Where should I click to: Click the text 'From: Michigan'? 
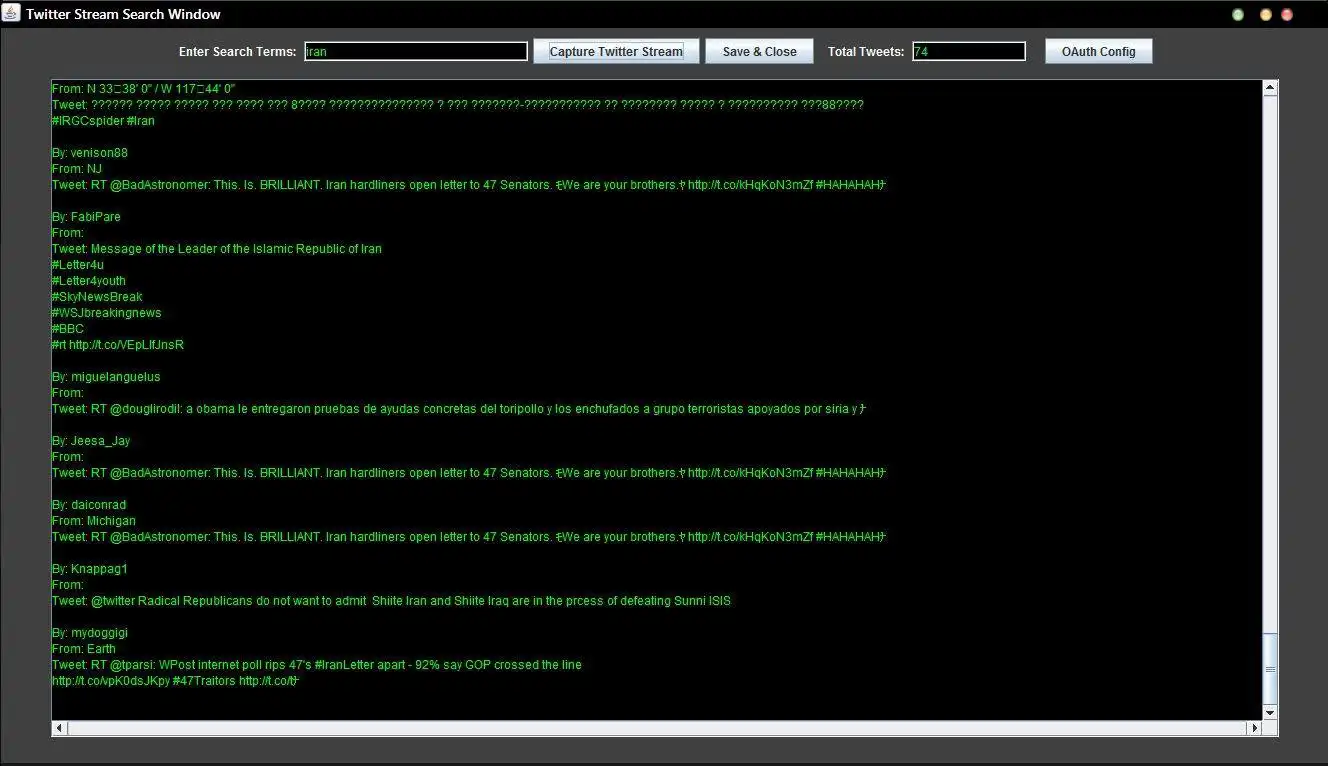point(94,521)
